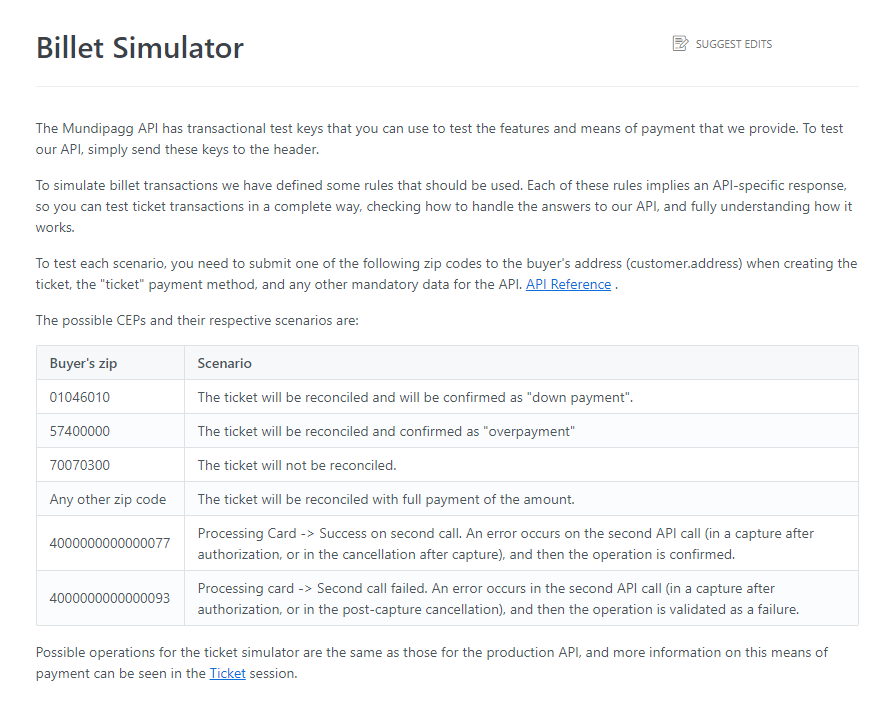Select card number 4000000000000093 cell
This screenshot has height=705, width=883.
click(110, 598)
